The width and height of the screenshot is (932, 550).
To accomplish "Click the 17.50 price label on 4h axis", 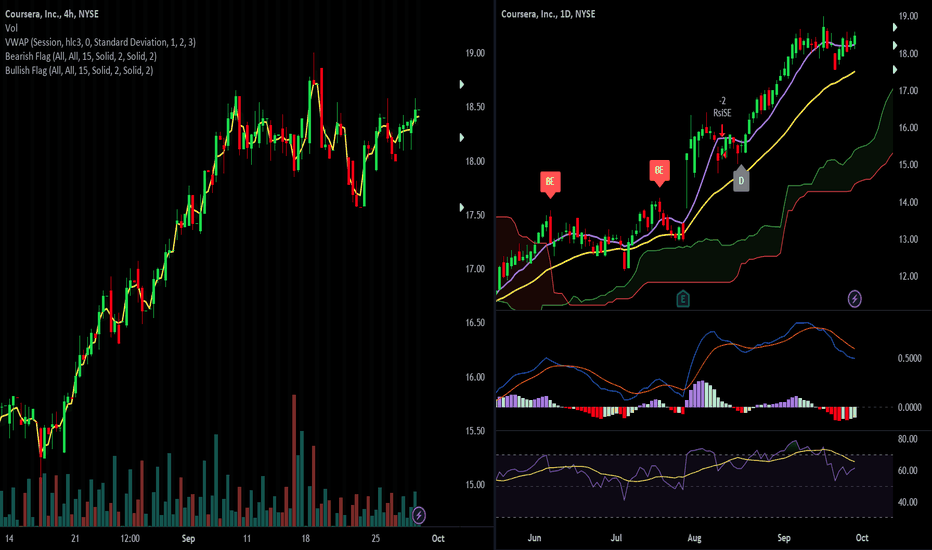I will click(x=475, y=215).
